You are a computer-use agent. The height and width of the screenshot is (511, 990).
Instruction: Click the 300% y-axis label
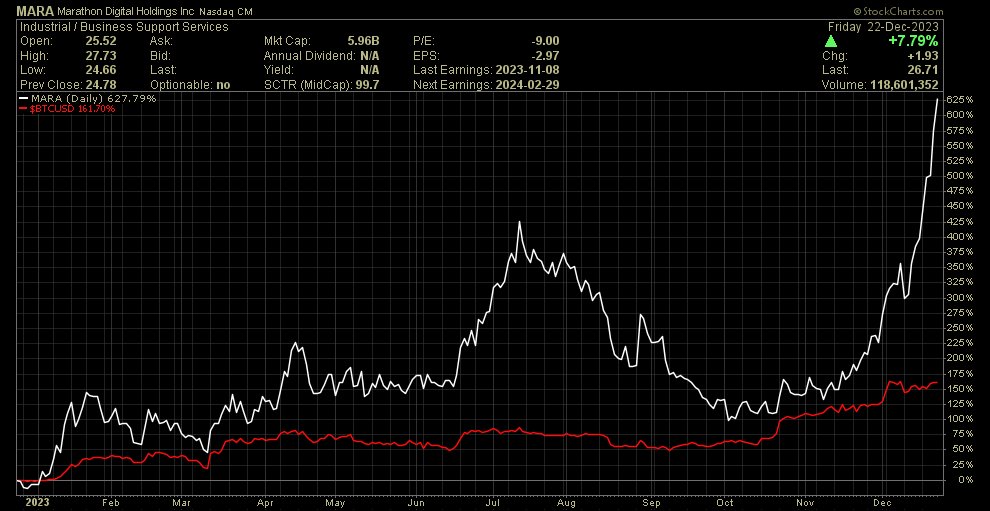click(958, 298)
